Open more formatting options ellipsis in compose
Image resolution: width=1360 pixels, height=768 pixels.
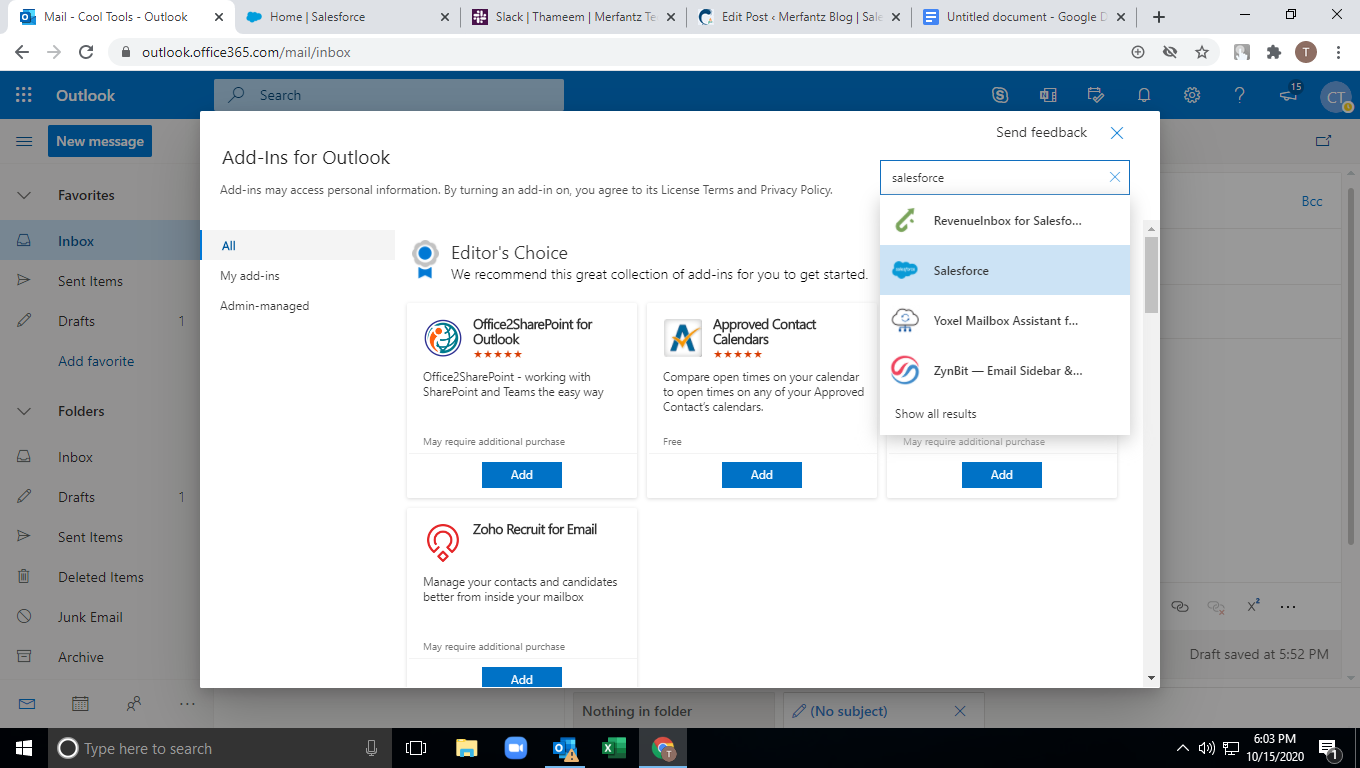pos(1288,607)
